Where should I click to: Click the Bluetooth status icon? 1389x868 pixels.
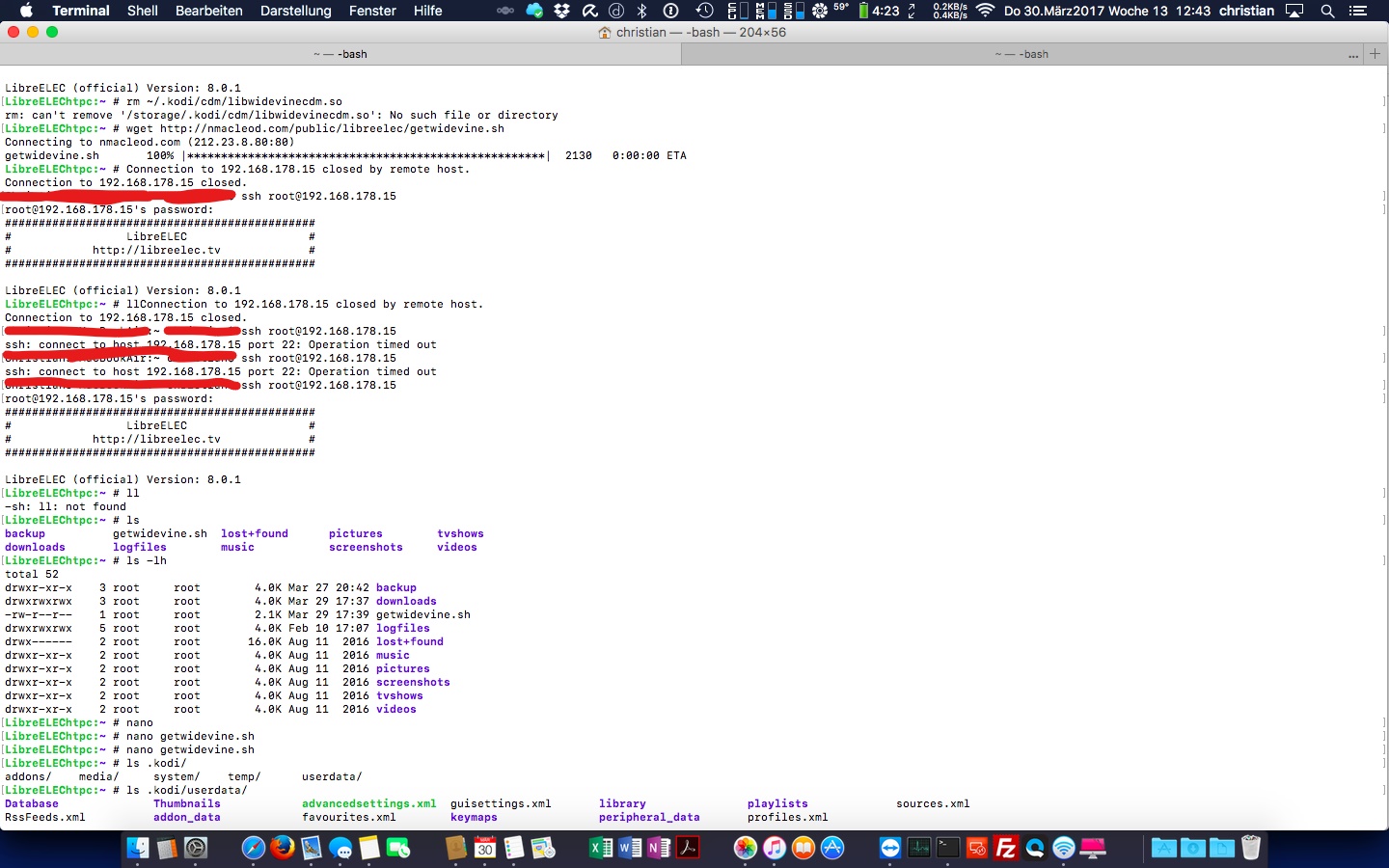tap(641, 11)
